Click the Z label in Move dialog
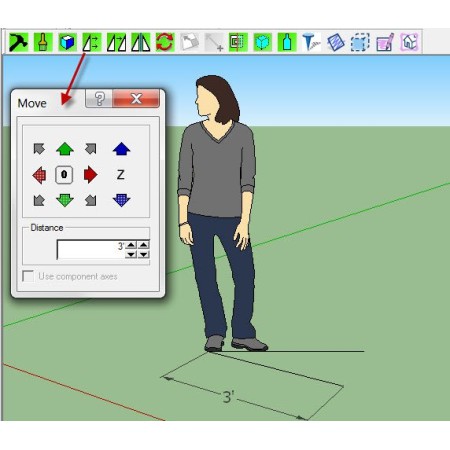The height and width of the screenshot is (450, 450). pyautogui.click(x=121, y=174)
